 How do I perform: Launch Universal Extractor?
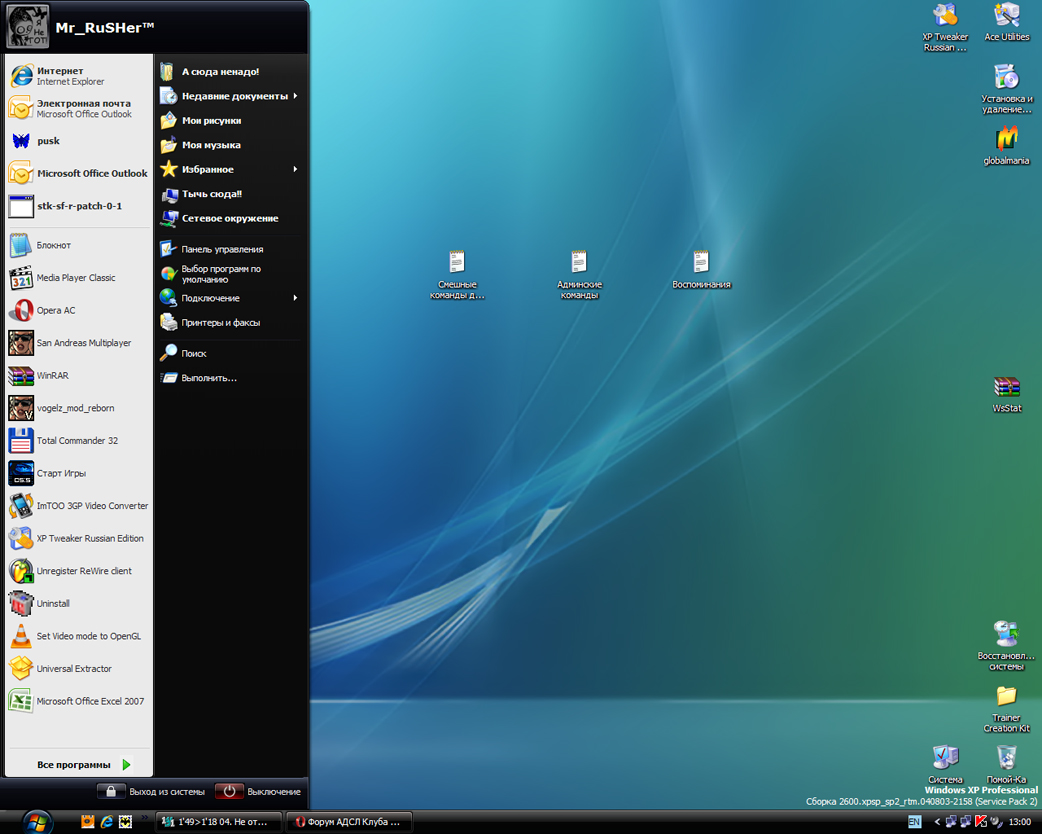tap(78, 669)
